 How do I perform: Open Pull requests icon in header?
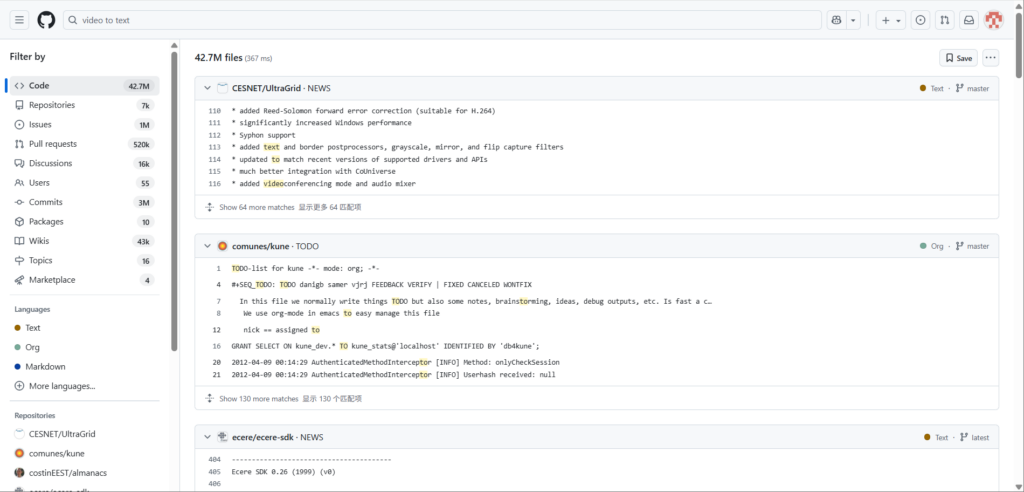(944, 20)
